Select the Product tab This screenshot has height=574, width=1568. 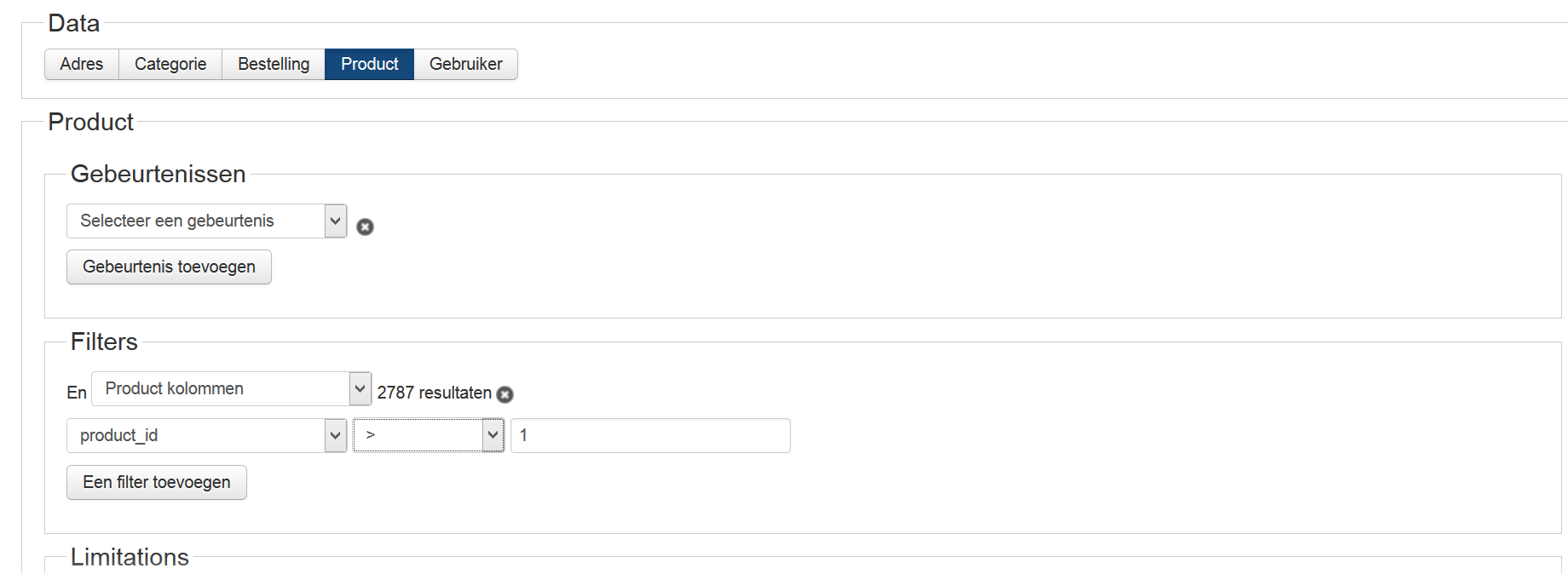tap(369, 65)
